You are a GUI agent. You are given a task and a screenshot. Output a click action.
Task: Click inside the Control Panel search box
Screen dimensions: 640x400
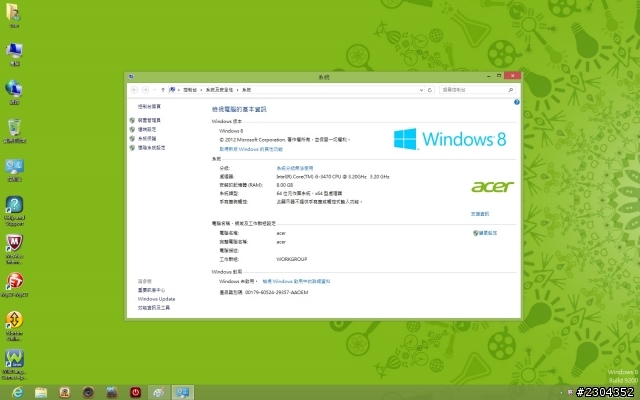tap(473, 90)
